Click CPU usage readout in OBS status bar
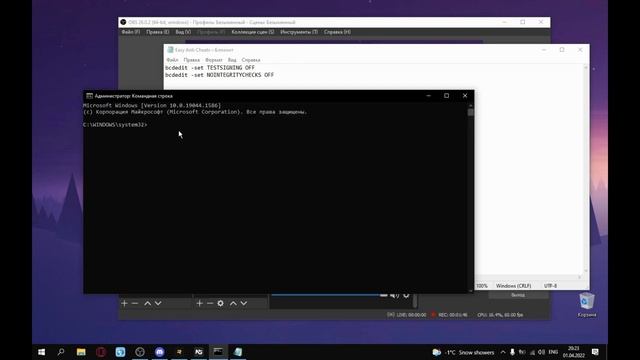This screenshot has width=640, height=360. point(500,315)
